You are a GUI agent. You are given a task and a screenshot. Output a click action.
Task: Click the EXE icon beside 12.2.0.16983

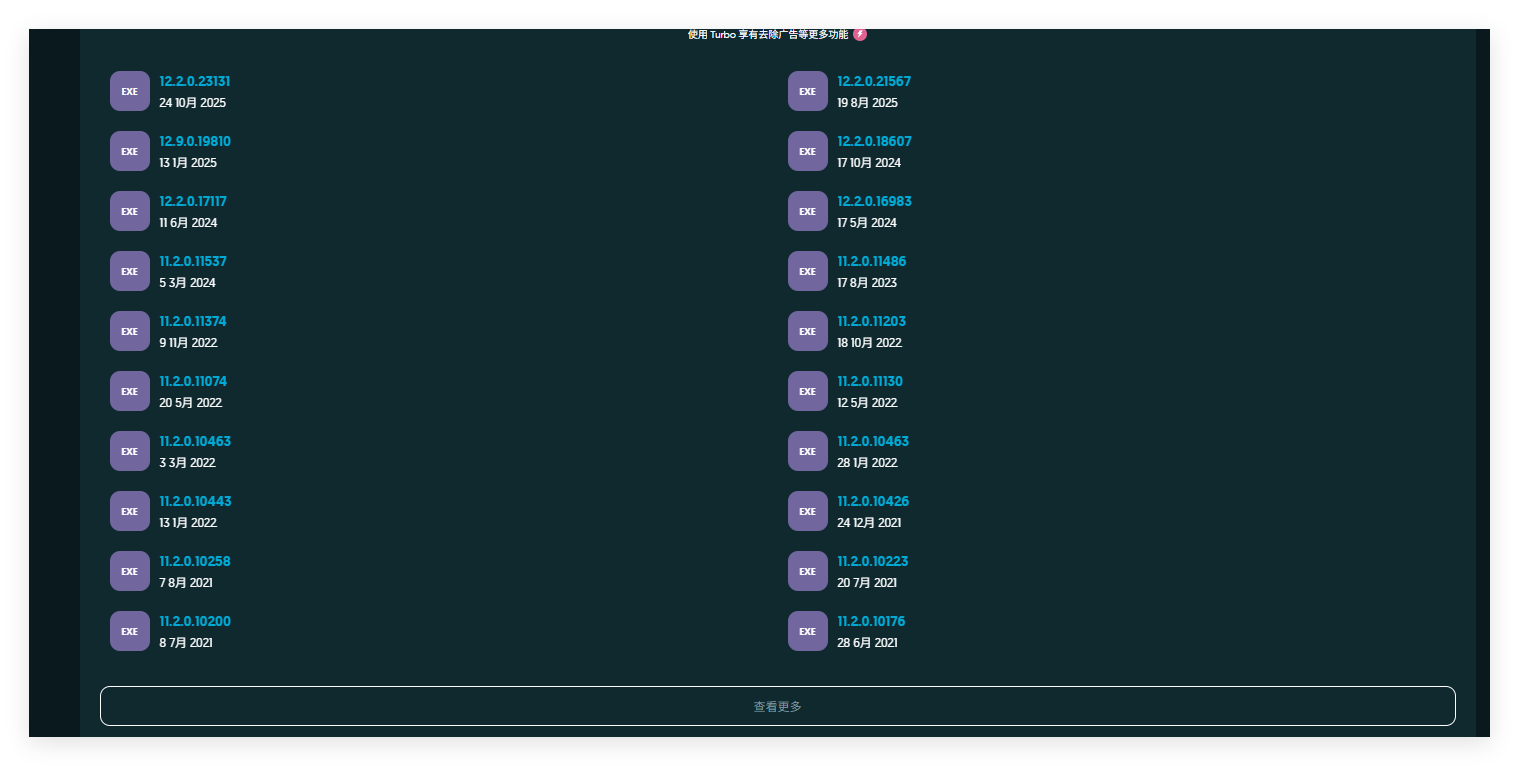807,211
